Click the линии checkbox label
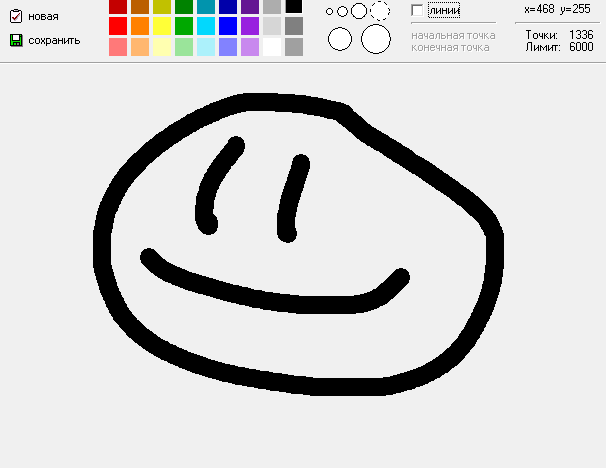 [444, 10]
